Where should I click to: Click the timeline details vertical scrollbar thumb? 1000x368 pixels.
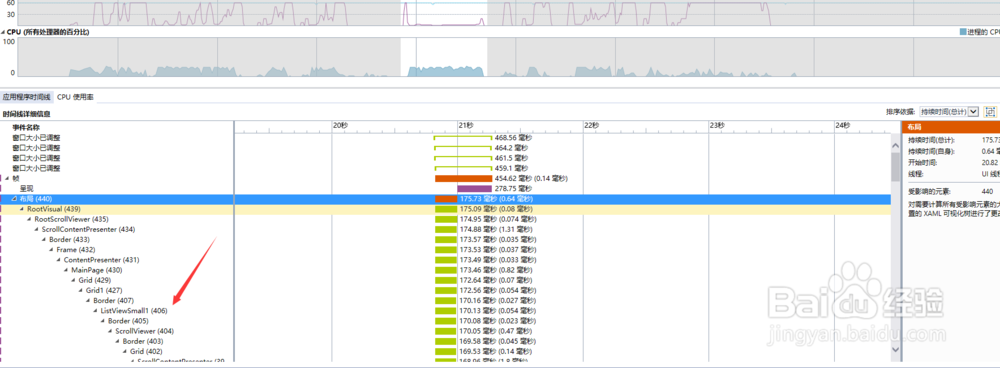tap(895, 166)
